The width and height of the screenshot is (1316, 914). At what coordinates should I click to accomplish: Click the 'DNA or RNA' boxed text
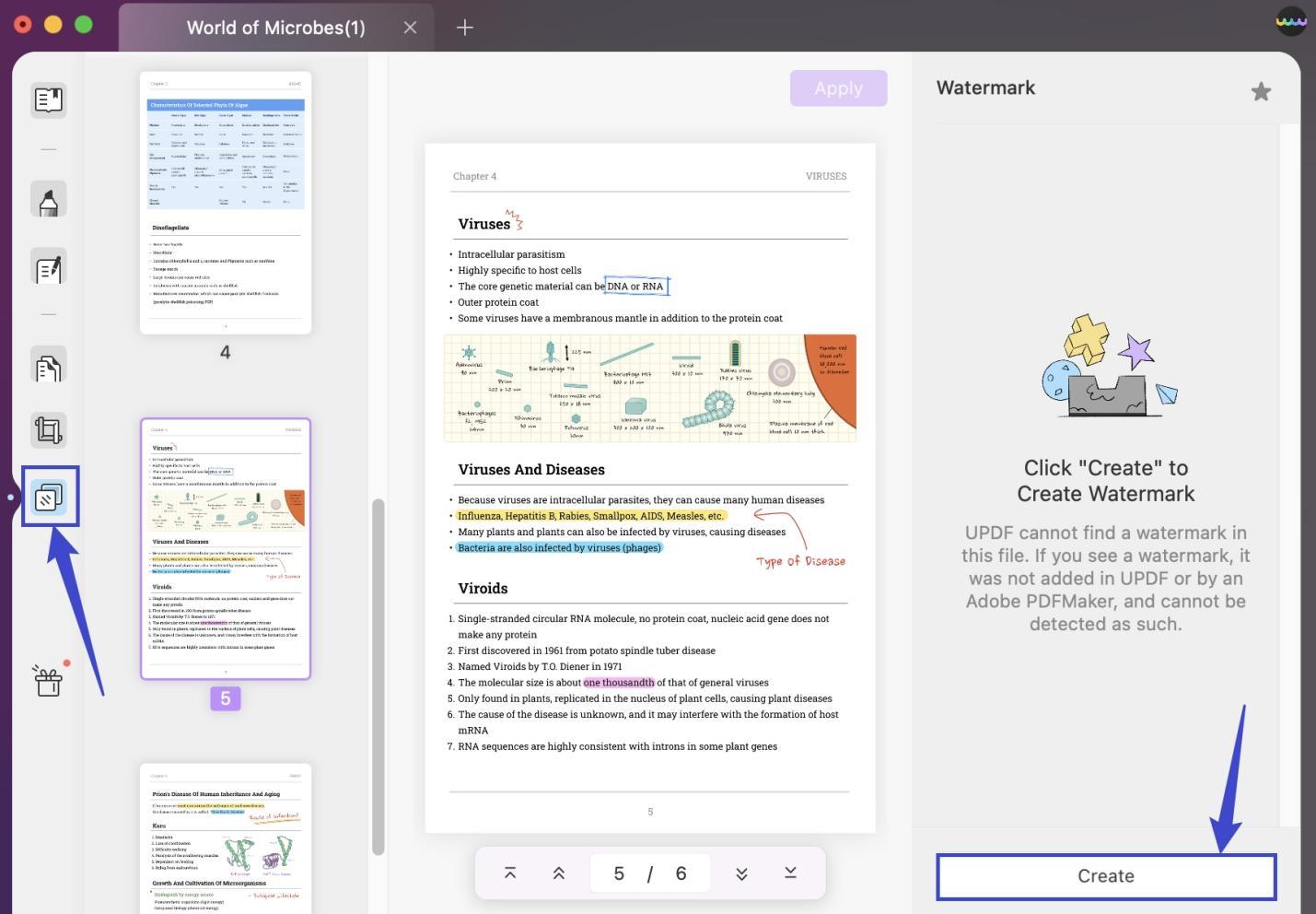coord(635,287)
